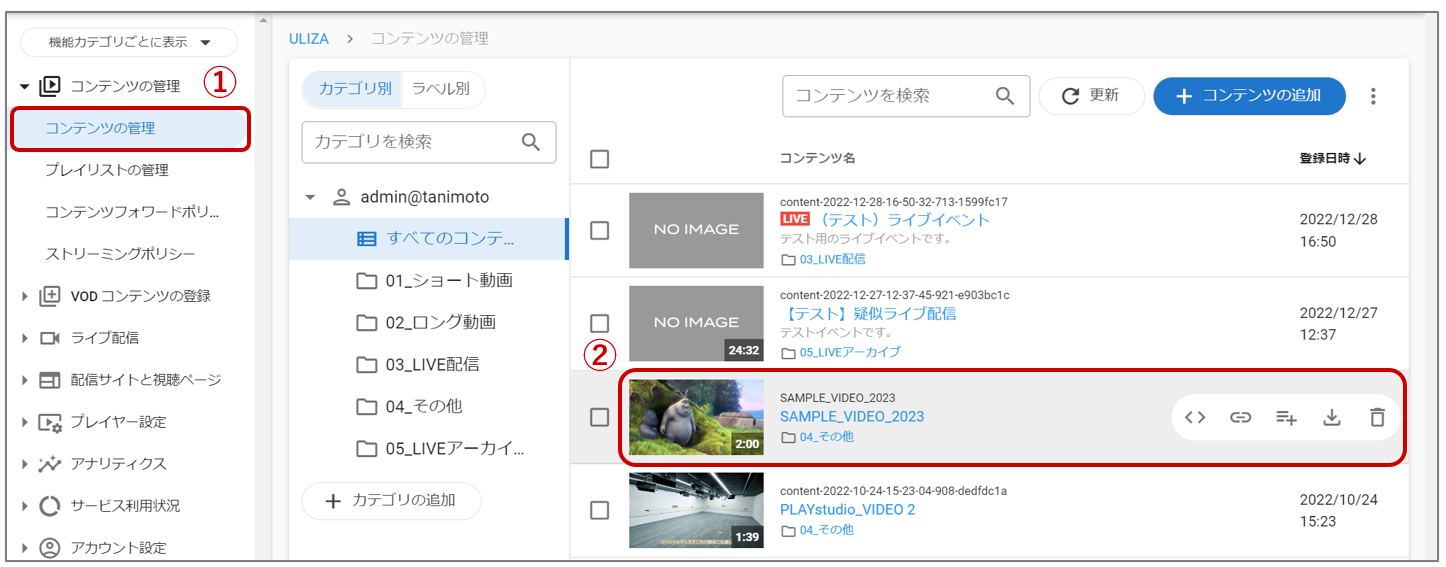Click embed code icon for SAMPLE_VIDEO_2023
This screenshot has width=1446, height=567.
pyautogui.click(x=1195, y=418)
